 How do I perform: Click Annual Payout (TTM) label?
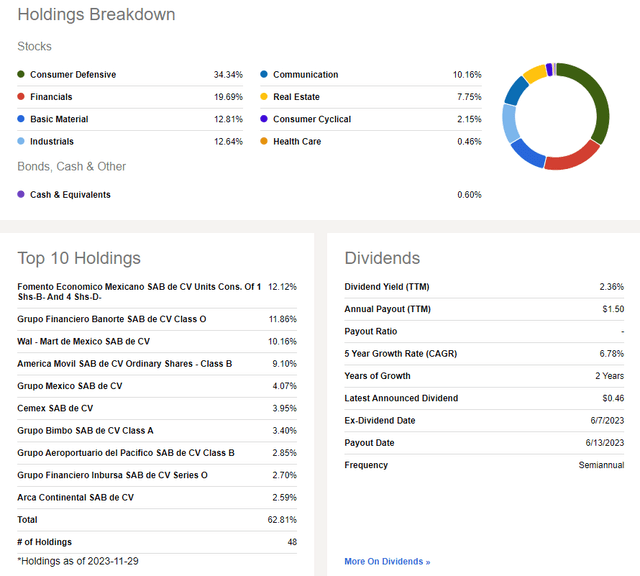(x=388, y=309)
